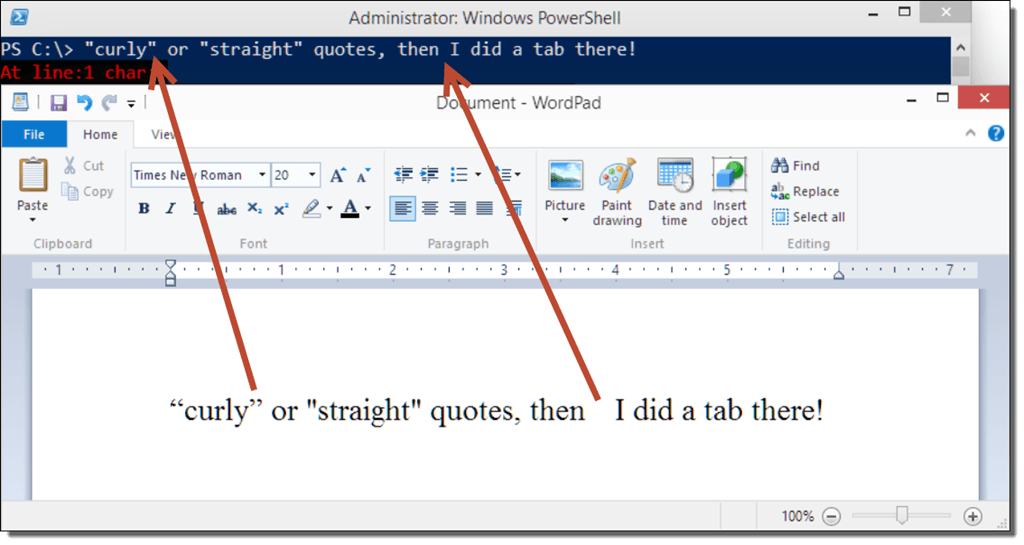Open WordPad Help question mark
Screen dimensions: 1024x545
coord(996,133)
